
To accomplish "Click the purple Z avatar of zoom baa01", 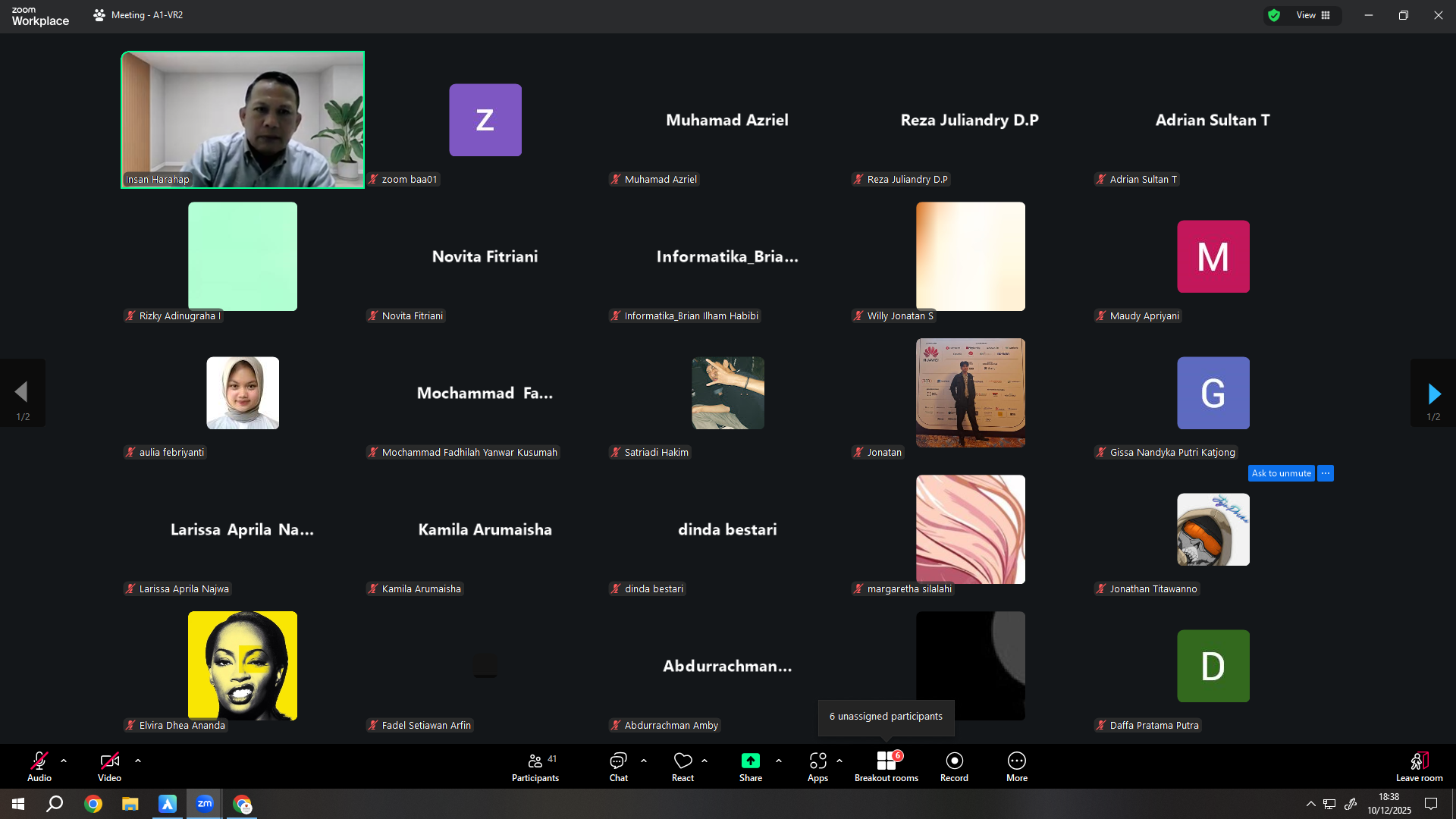I will click(x=485, y=120).
